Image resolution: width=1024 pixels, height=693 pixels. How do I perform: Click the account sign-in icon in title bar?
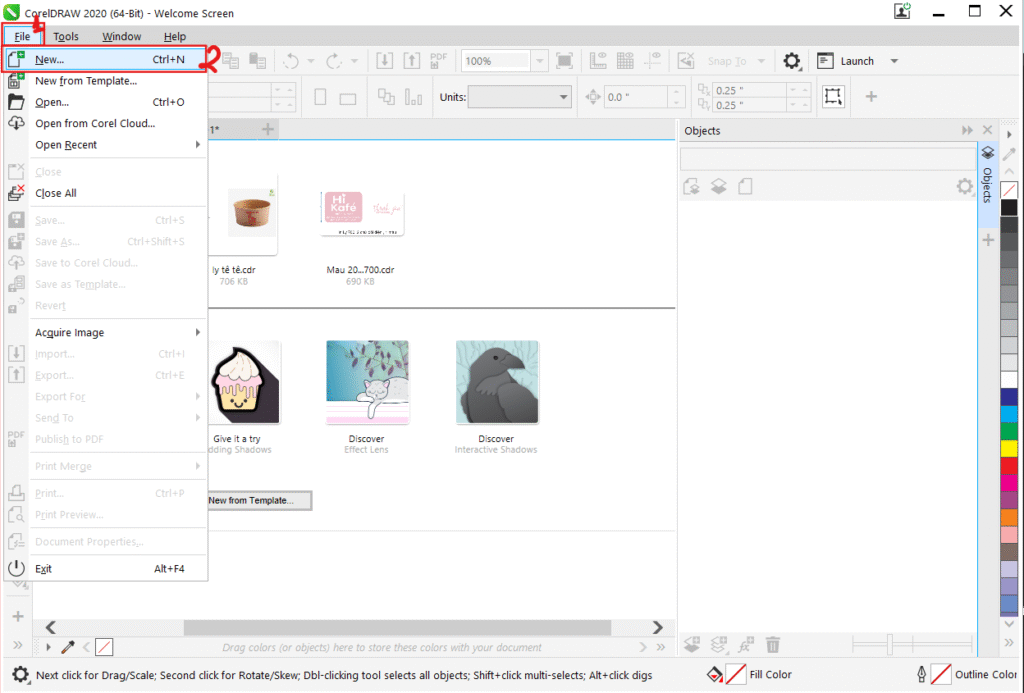(903, 11)
